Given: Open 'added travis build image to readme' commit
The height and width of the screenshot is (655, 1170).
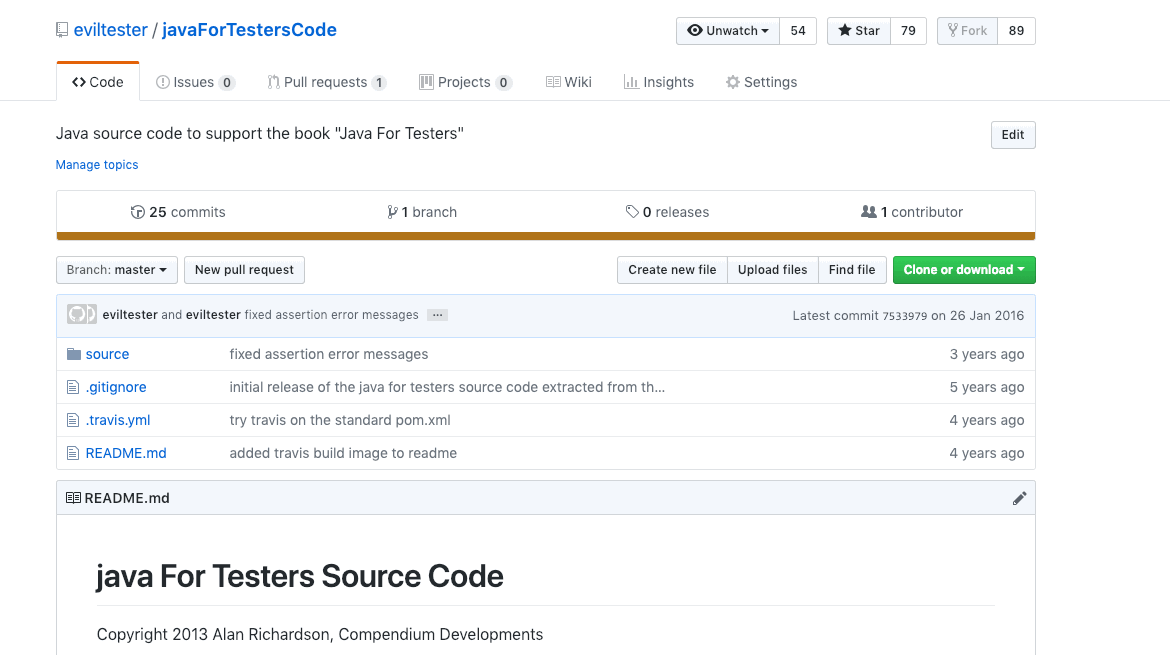Looking at the screenshot, I should pos(343,453).
